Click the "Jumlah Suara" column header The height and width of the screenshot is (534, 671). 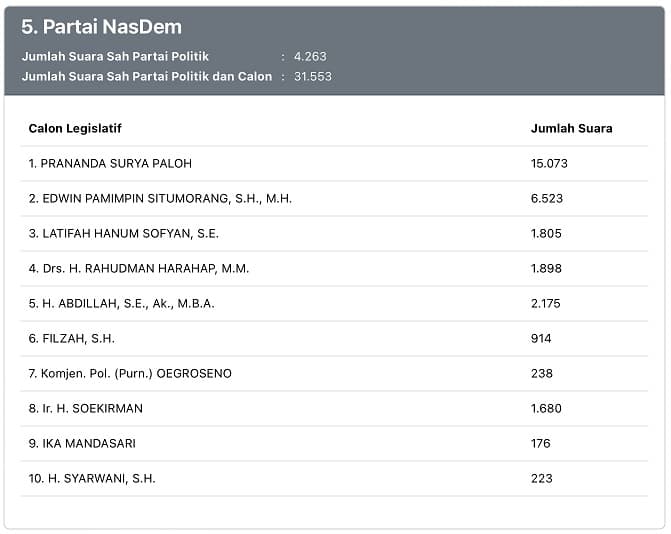(x=571, y=128)
